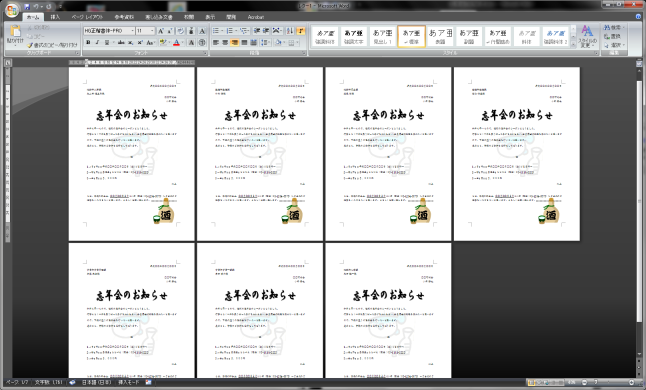The height and width of the screenshot is (390, 646).
Task: Save document via Quick Access toolbar
Action: click(27, 7)
